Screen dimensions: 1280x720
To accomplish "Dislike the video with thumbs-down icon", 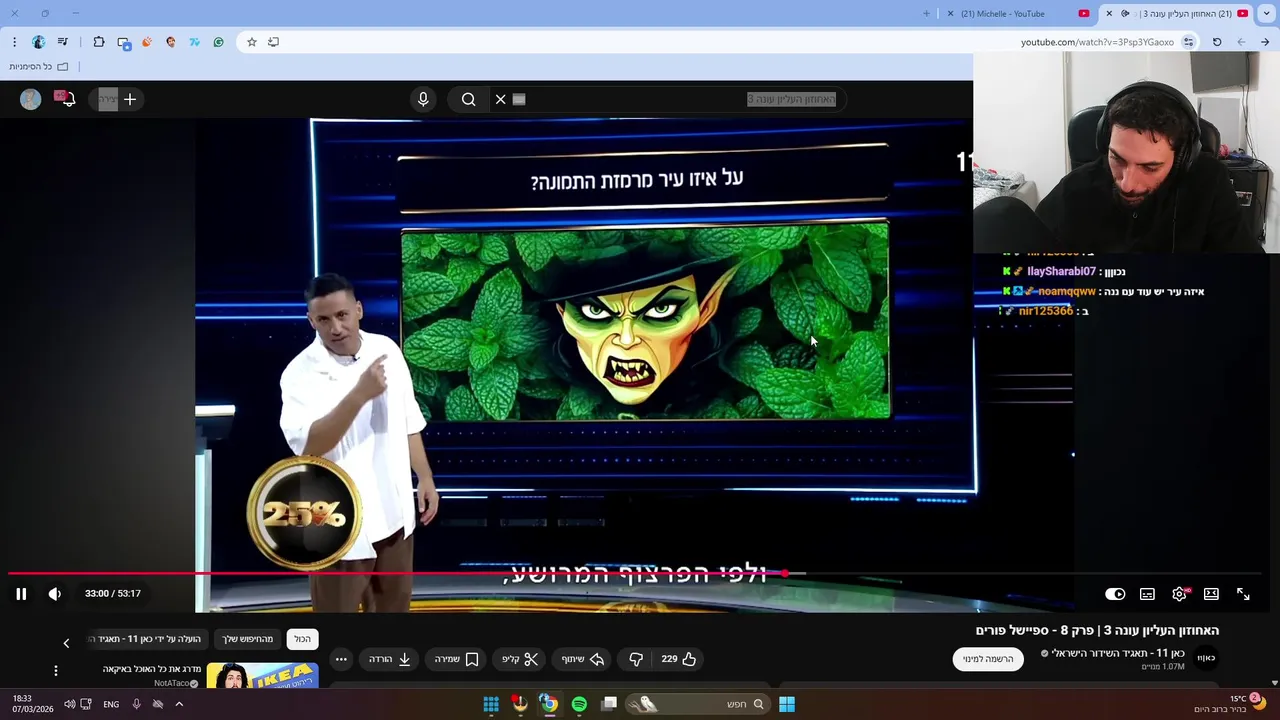I will tap(636, 659).
